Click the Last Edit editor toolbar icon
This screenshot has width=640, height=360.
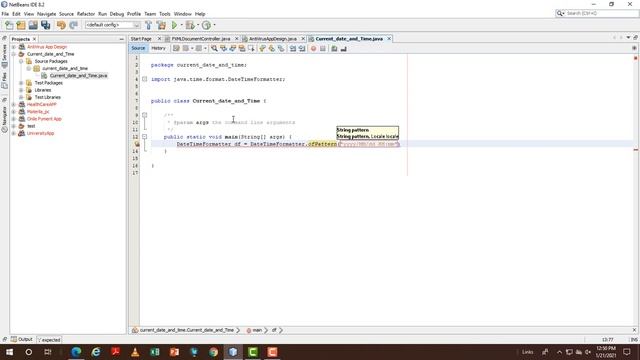point(176,49)
